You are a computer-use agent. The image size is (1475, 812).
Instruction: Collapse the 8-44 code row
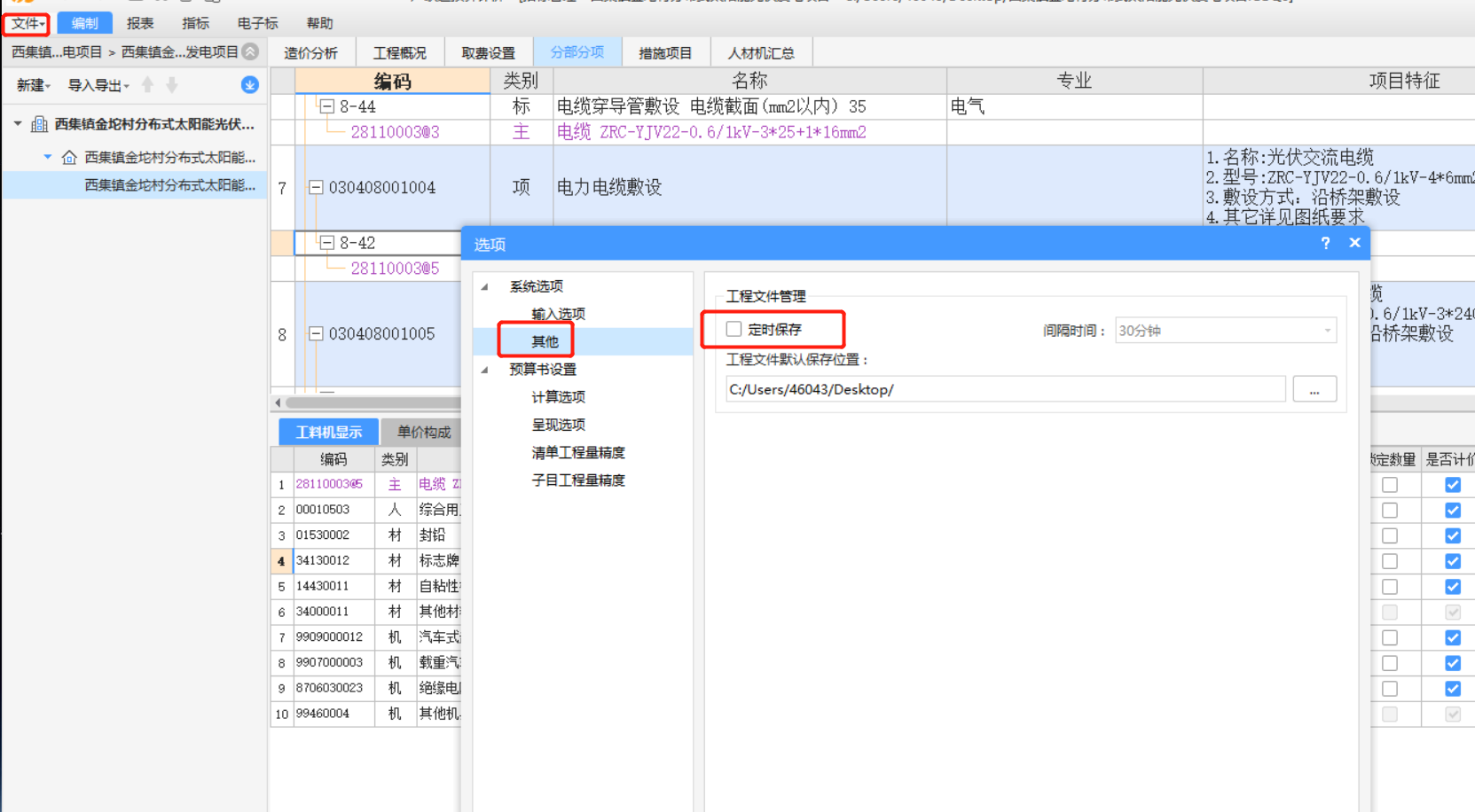click(x=326, y=106)
